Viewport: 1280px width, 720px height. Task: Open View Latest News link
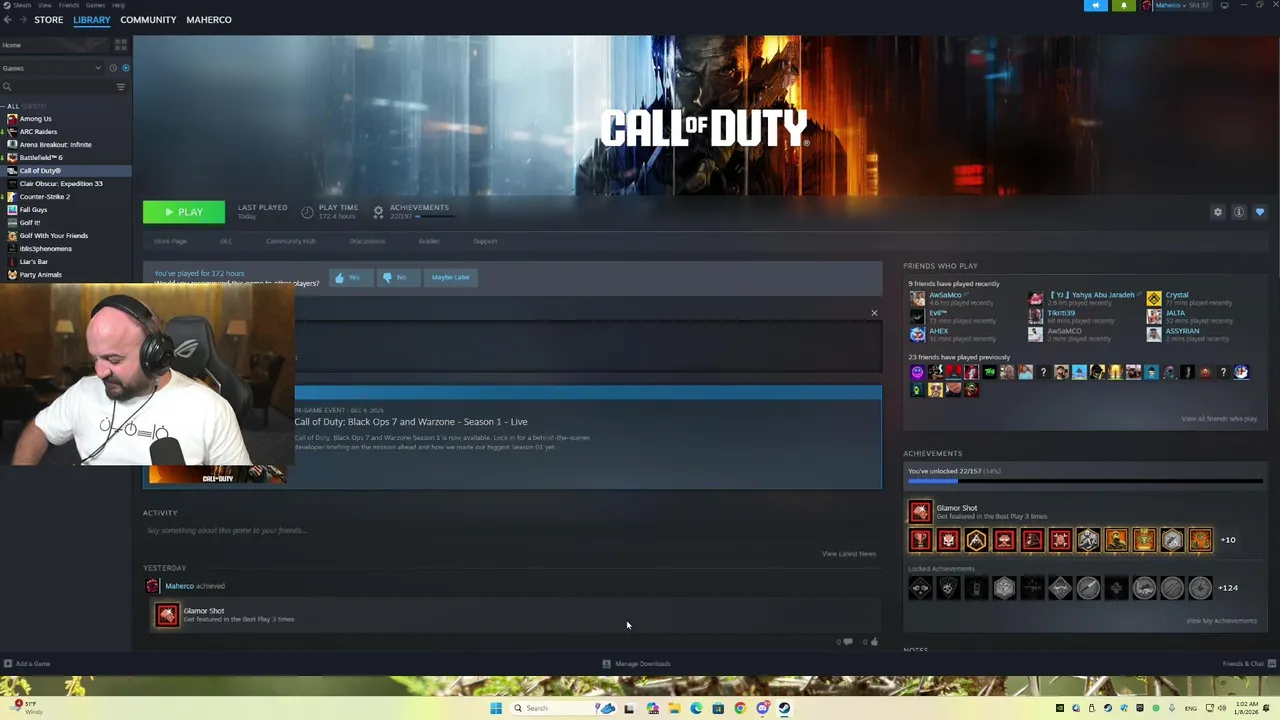tap(848, 554)
